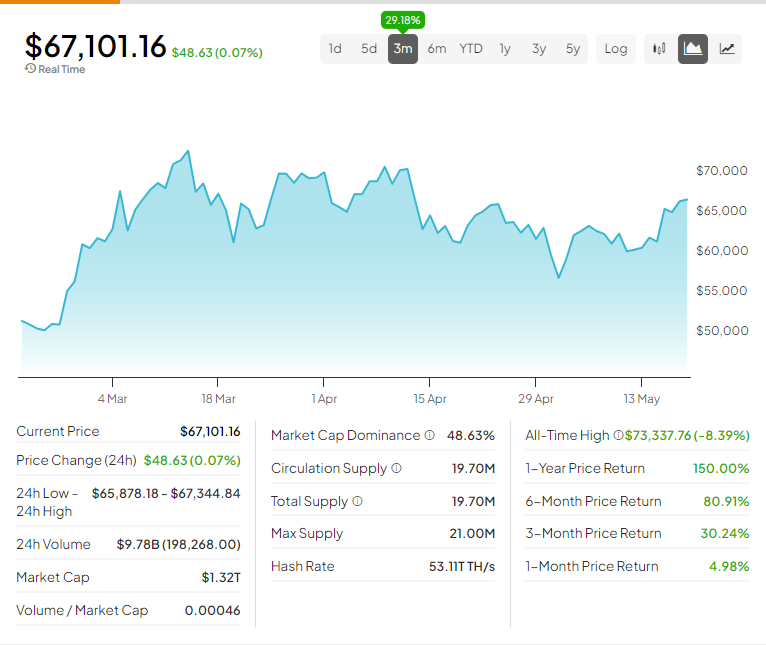
Task: Switch to line chart view icon
Action: tap(727, 49)
